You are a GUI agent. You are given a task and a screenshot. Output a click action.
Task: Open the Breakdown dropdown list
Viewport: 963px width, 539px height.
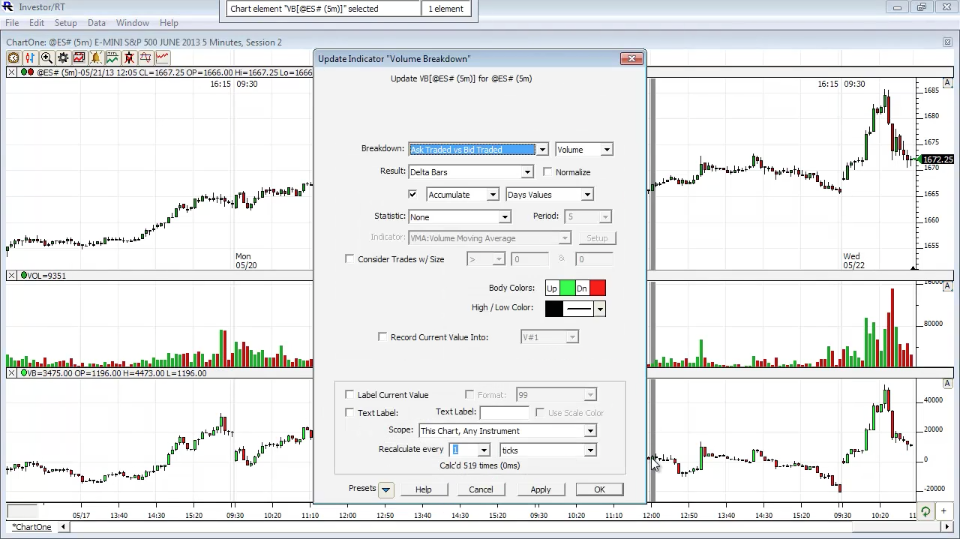pyautogui.click(x=542, y=150)
